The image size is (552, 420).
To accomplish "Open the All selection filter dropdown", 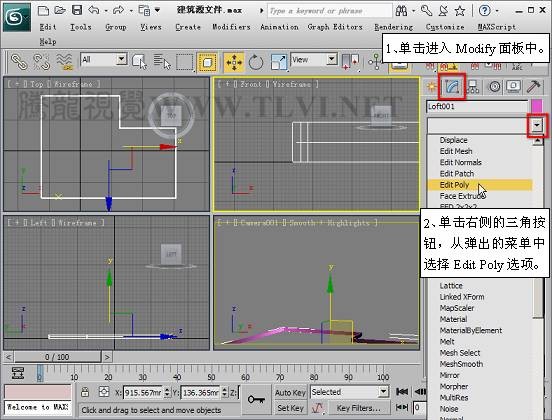I will click(104, 59).
